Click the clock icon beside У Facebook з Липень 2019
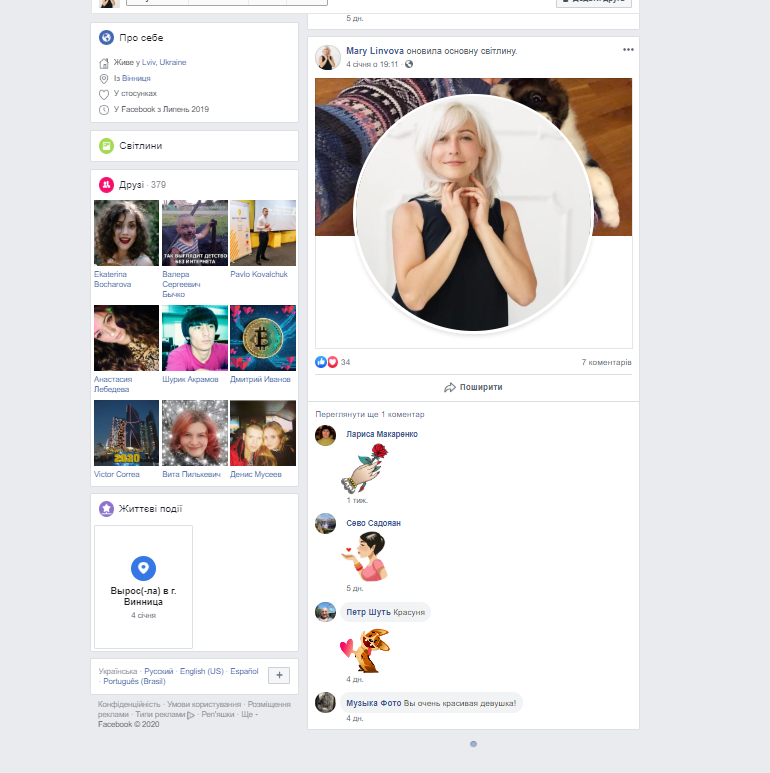This screenshot has width=770, height=773. (104, 110)
